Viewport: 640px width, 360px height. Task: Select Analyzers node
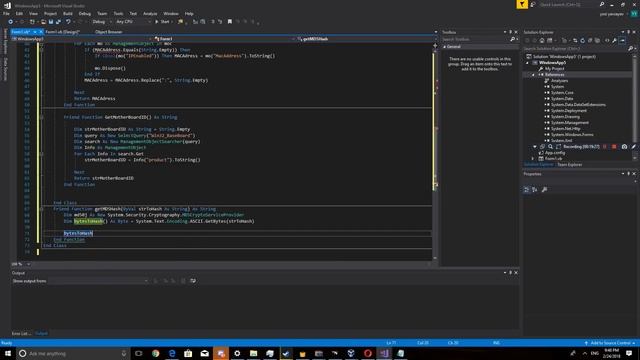click(x=559, y=81)
